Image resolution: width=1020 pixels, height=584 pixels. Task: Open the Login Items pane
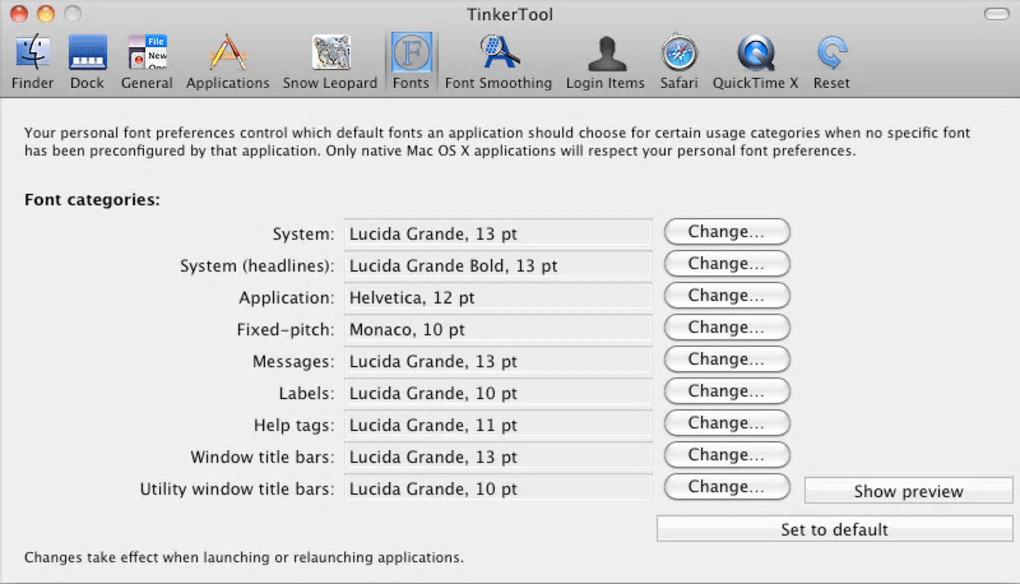click(605, 62)
